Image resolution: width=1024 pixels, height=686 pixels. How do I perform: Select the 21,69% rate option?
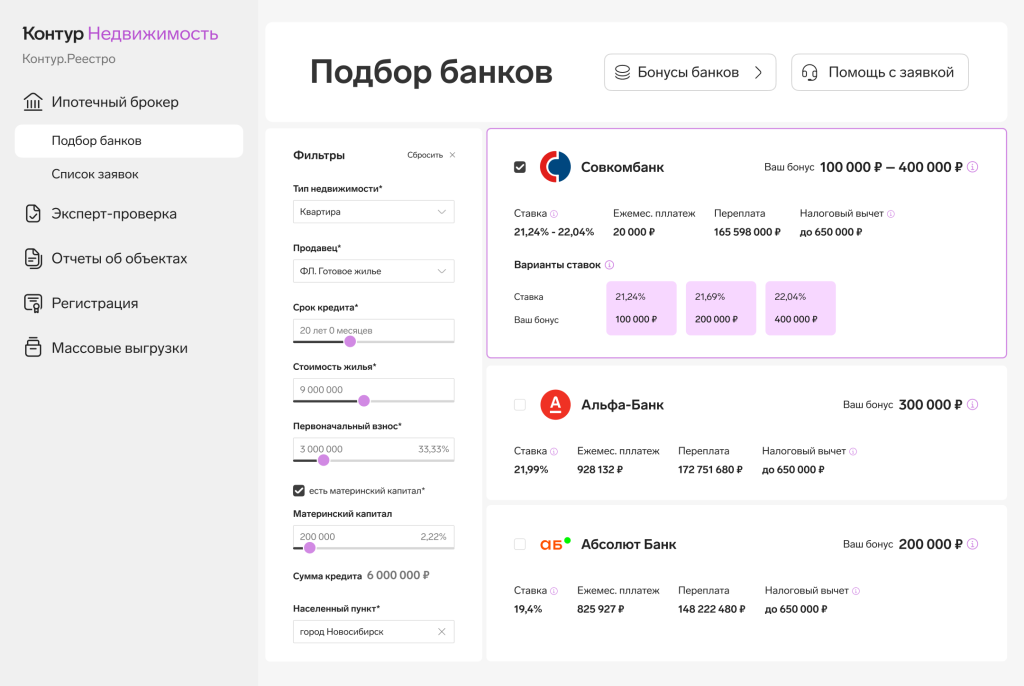tap(721, 308)
